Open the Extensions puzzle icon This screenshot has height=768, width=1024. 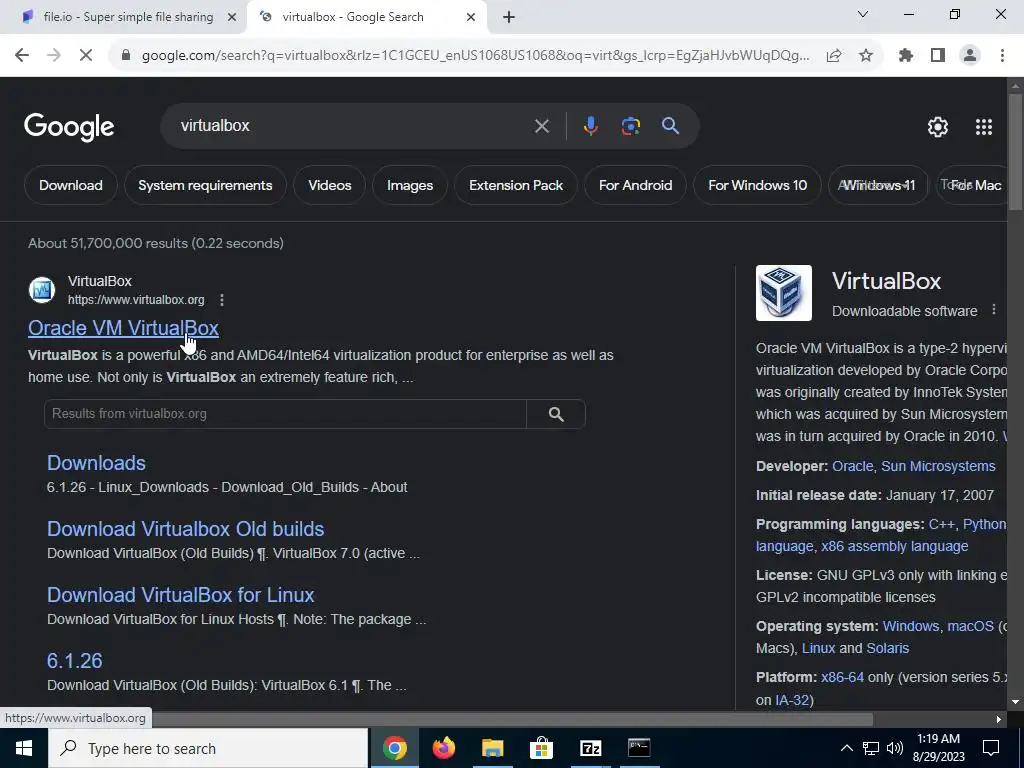click(906, 56)
